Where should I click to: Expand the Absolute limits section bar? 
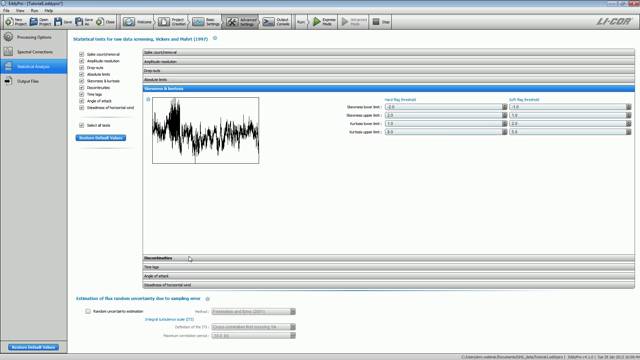coord(389,80)
